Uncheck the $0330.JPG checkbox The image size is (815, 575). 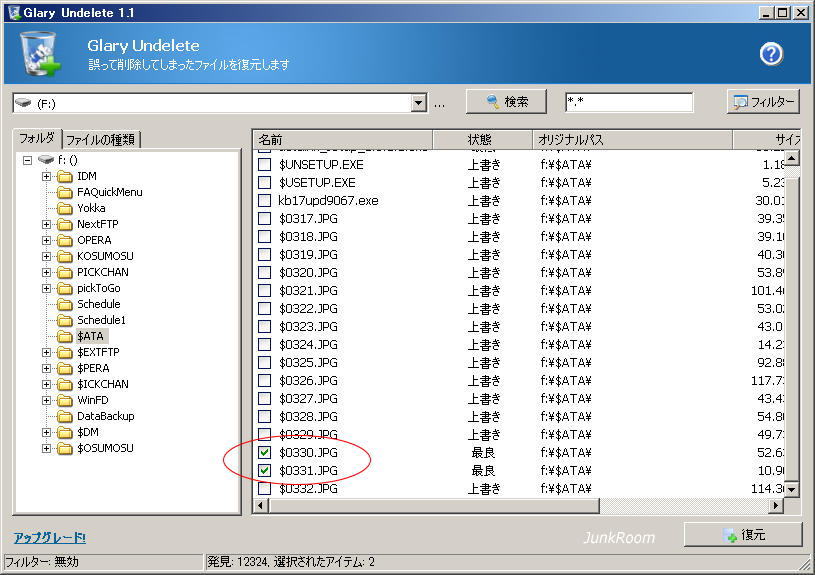[x=265, y=452]
